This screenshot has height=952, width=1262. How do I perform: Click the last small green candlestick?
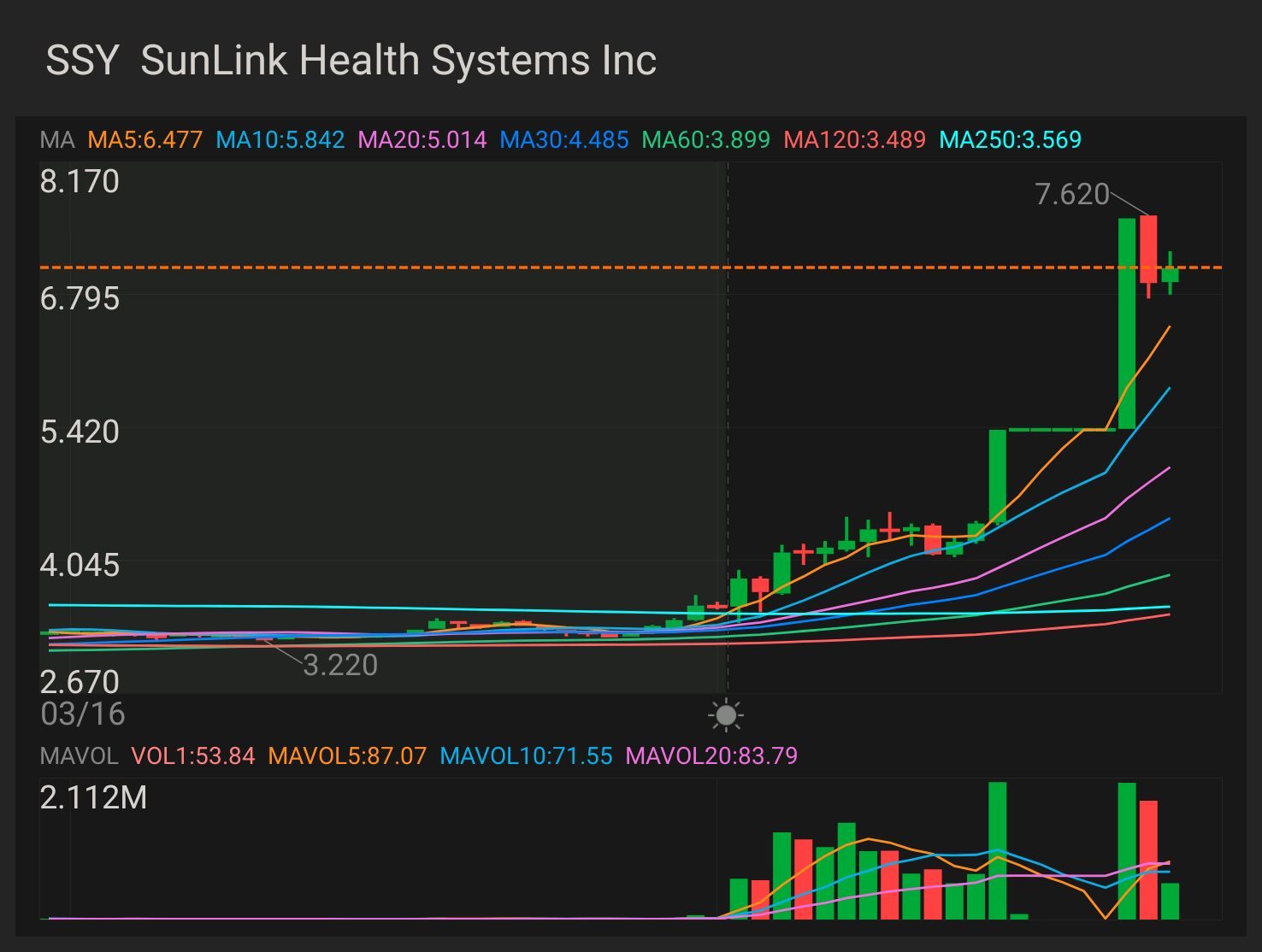(x=1170, y=274)
